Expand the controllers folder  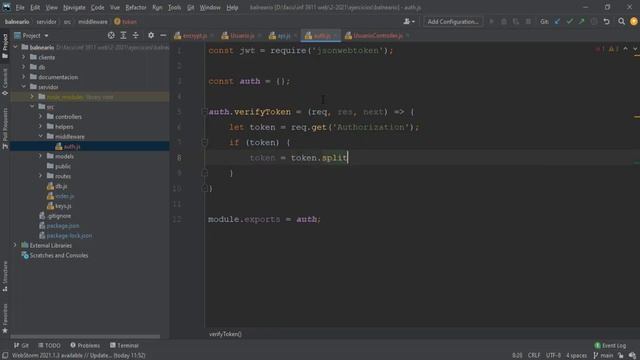click(40, 116)
